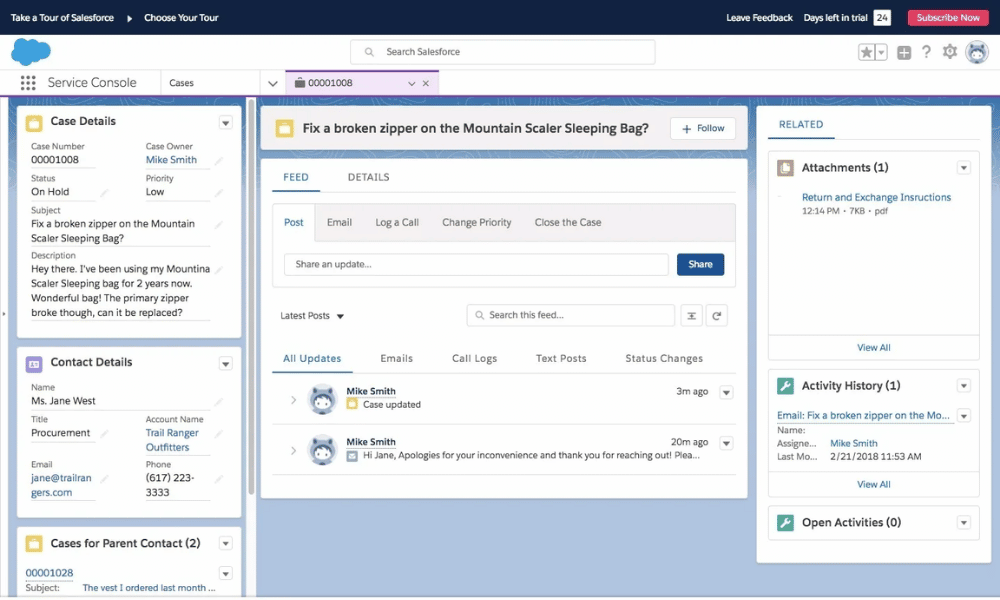The width and height of the screenshot is (1000, 600).
Task: Open the Setup gear icon
Action: (x=950, y=52)
